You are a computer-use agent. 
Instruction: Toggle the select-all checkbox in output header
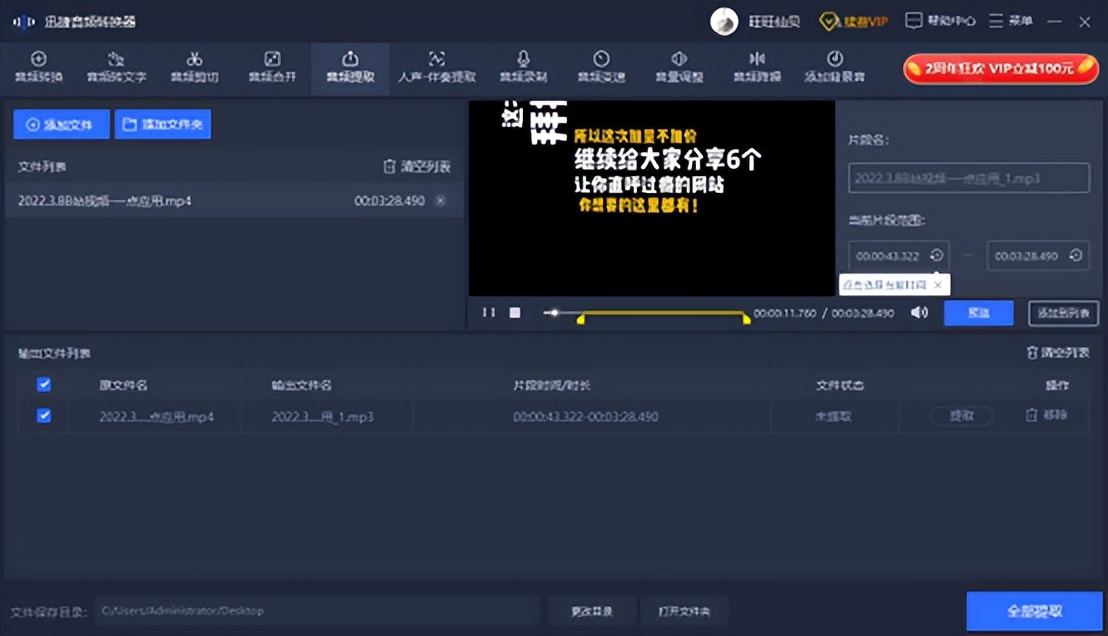click(44, 384)
